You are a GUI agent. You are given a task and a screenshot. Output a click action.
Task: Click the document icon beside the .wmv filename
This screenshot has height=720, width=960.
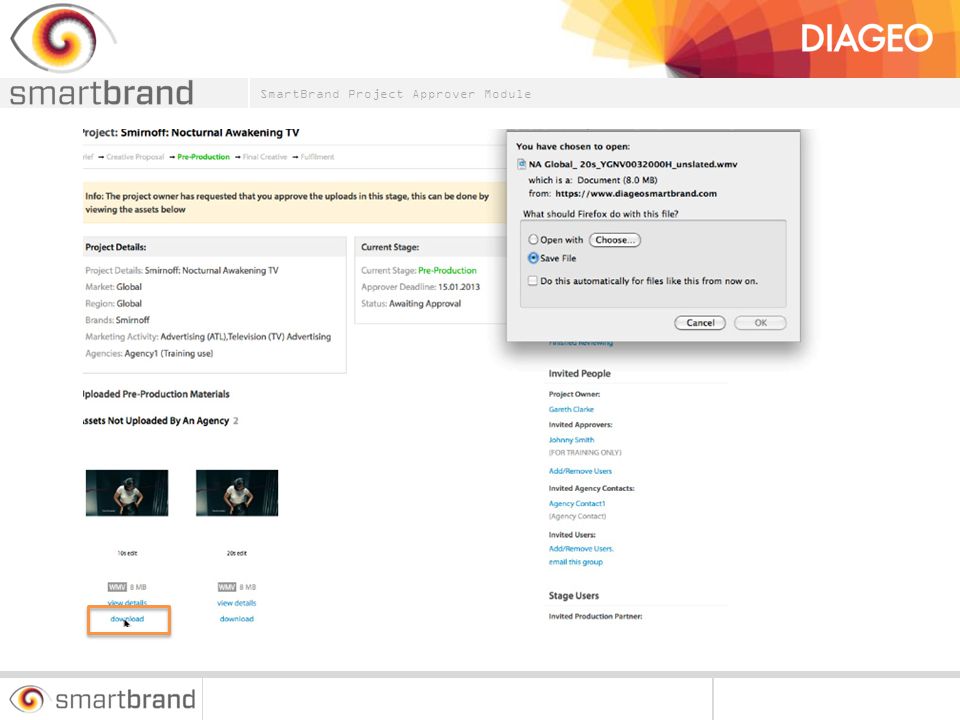pos(522,164)
